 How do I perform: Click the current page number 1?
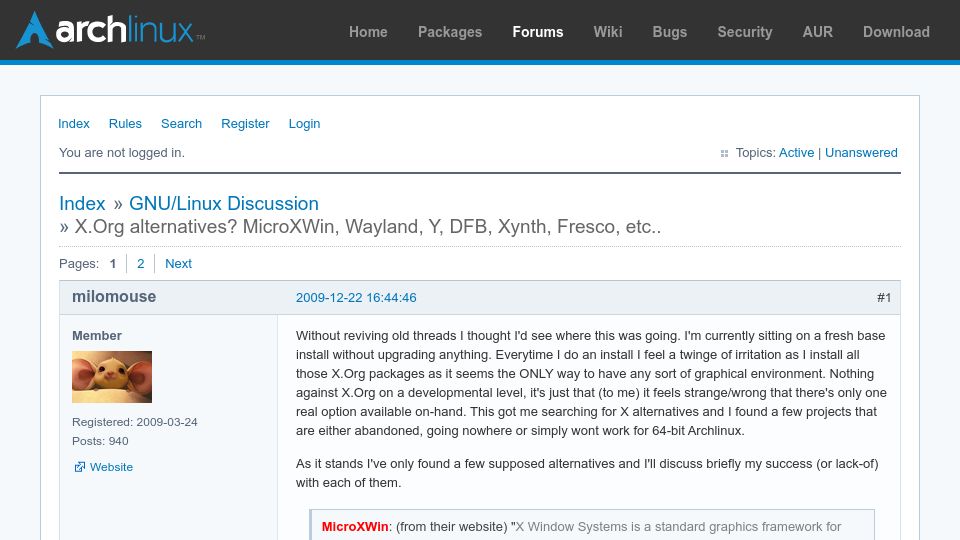[113, 264]
